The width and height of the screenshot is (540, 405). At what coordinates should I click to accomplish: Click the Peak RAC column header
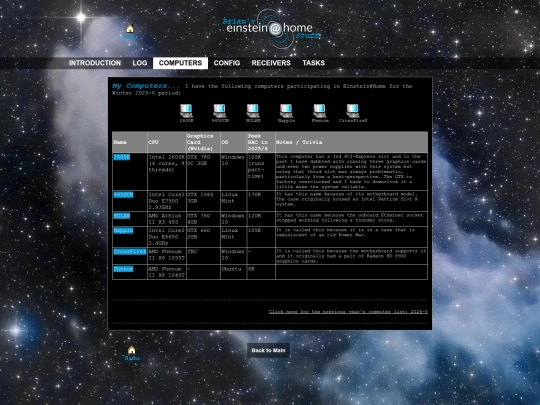[x=261, y=142]
